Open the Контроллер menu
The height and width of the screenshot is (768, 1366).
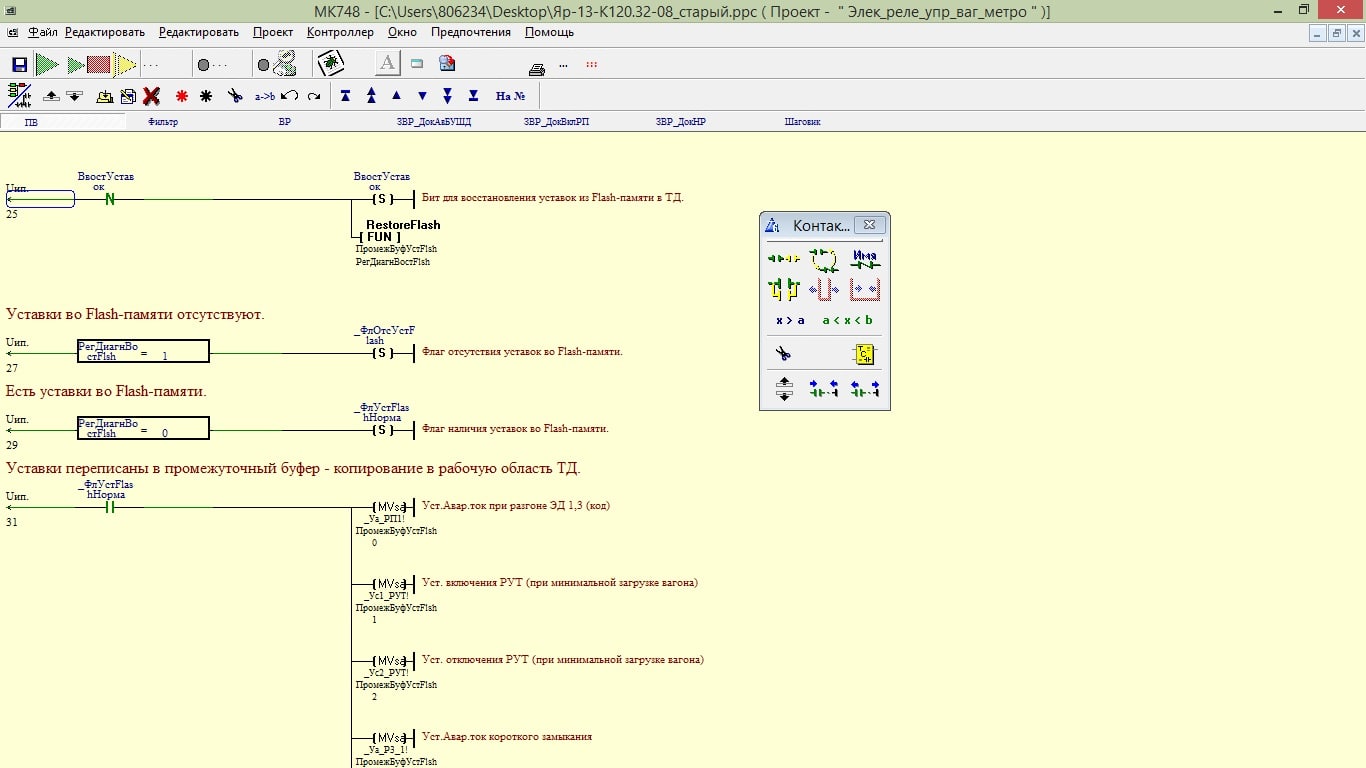tap(340, 32)
